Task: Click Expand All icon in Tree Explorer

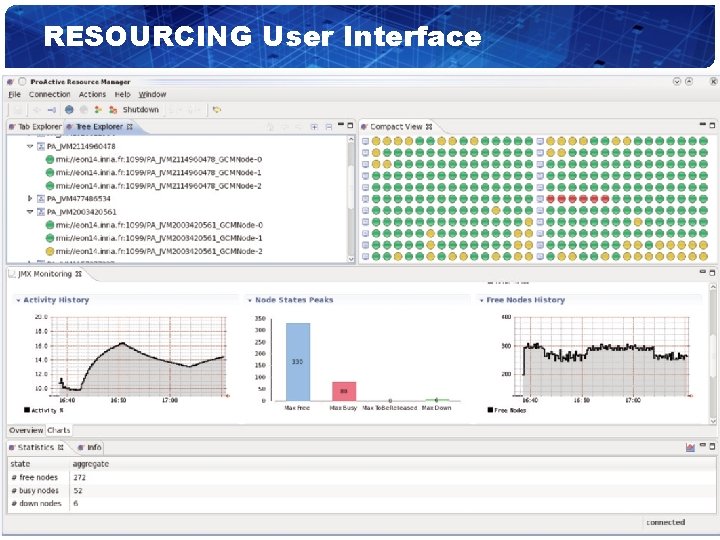Action: click(x=314, y=127)
